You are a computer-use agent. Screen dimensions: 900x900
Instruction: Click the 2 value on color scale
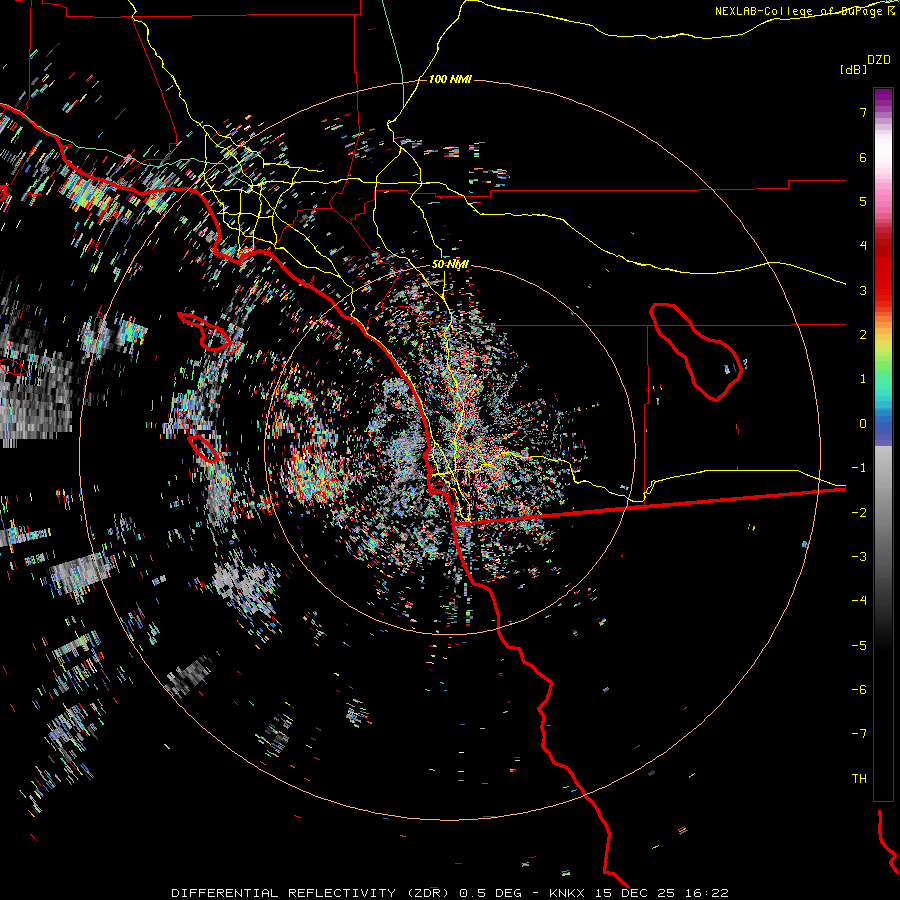click(x=863, y=335)
